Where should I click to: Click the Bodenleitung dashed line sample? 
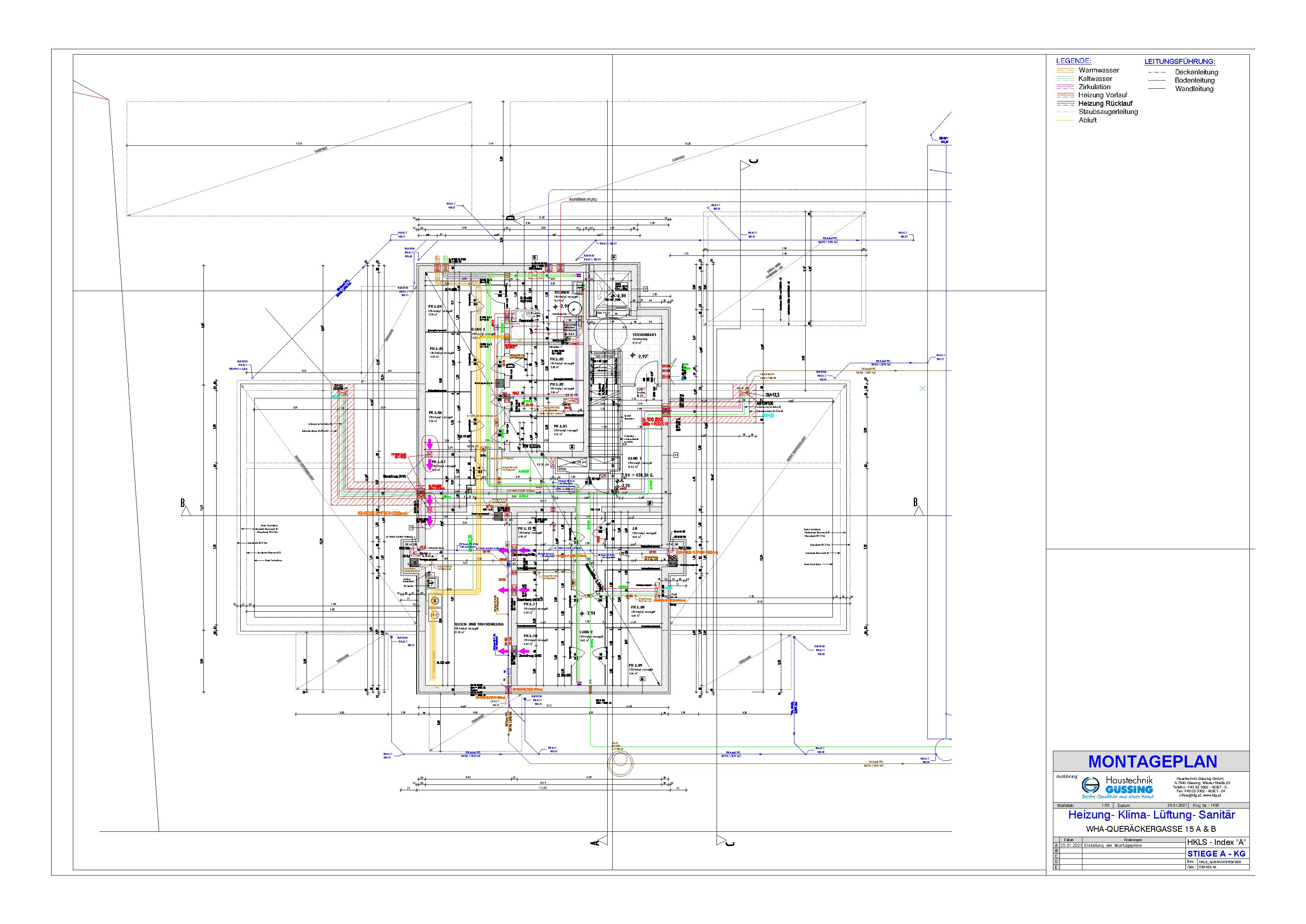(x=1158, y=80)
